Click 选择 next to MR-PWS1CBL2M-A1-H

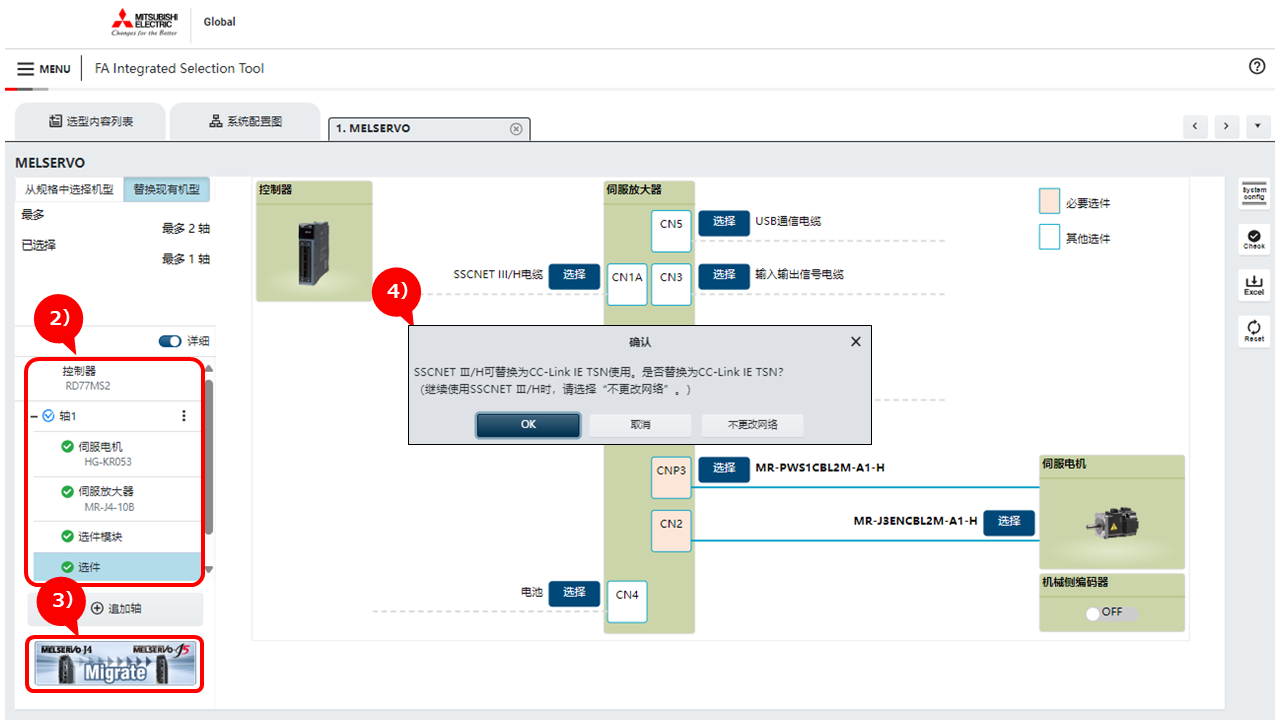coord(724,468)
